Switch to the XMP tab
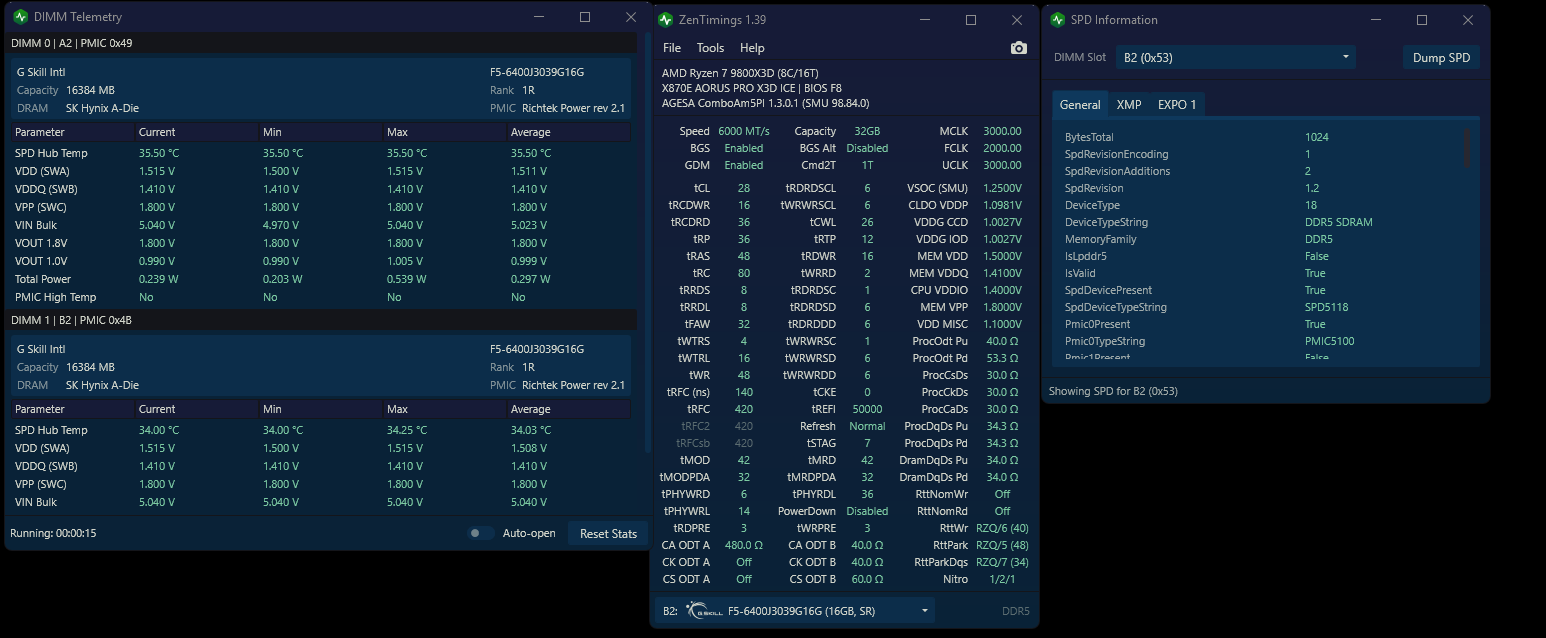 click(x=1129, y=104)
